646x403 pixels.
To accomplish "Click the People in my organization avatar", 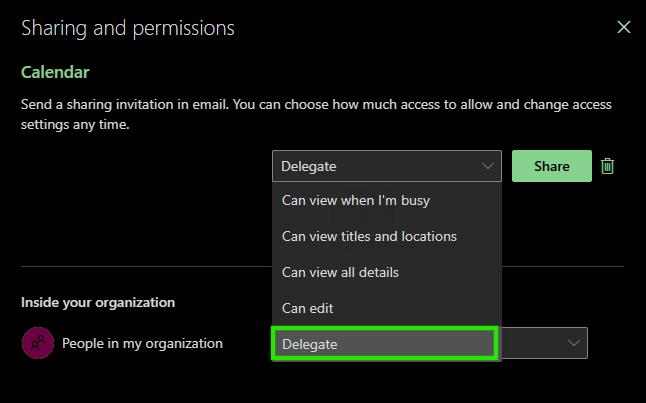I will tap(38, 343).
